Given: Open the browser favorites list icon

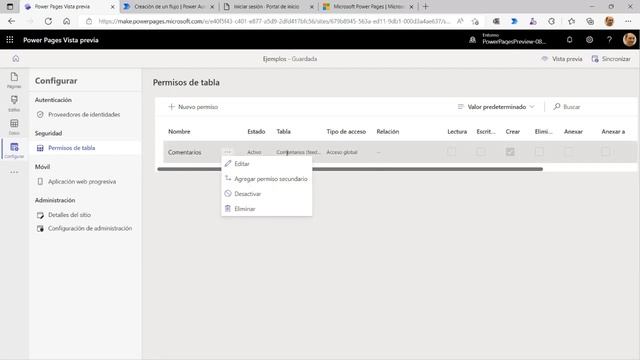Looking at the screenshot, I should [x=571, y=21].
